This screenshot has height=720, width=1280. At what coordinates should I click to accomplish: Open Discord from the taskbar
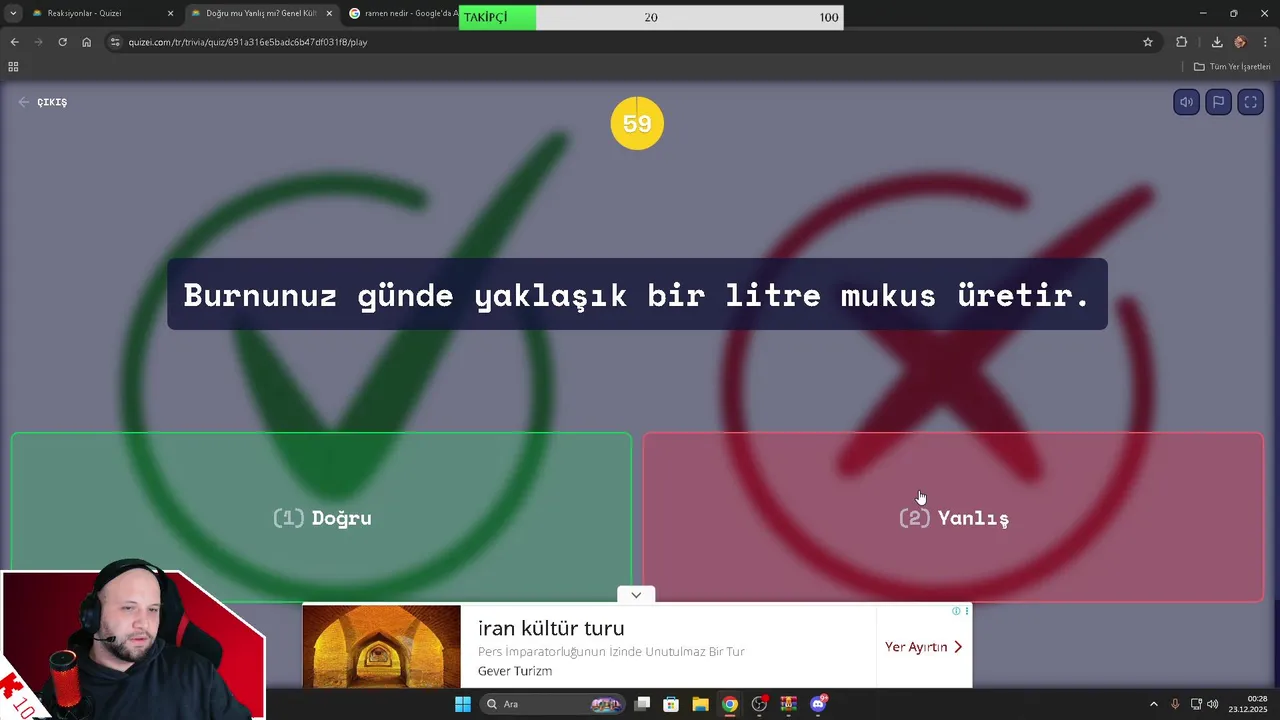[x=818, y=704]
